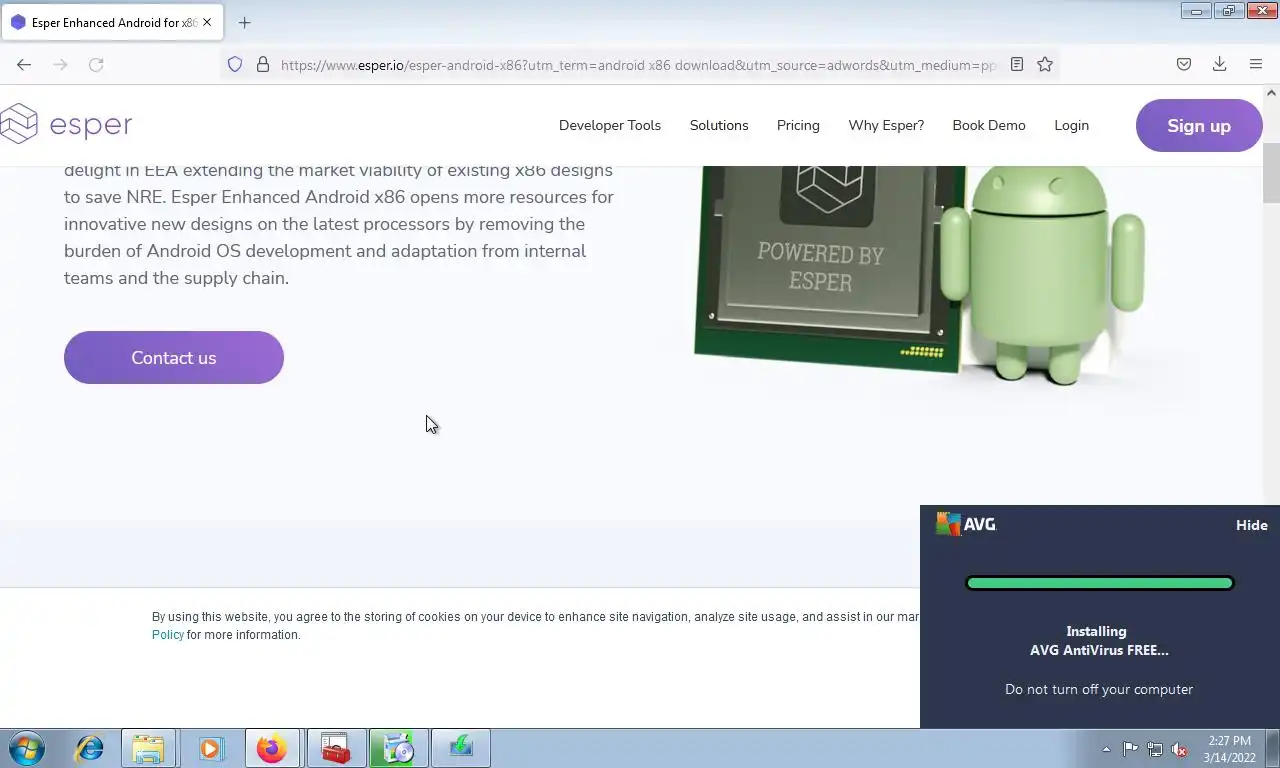Viewport: 1280px width, 768px height.
Task: Select the Esper Enhanced Android browser tab
Action: 112,22
